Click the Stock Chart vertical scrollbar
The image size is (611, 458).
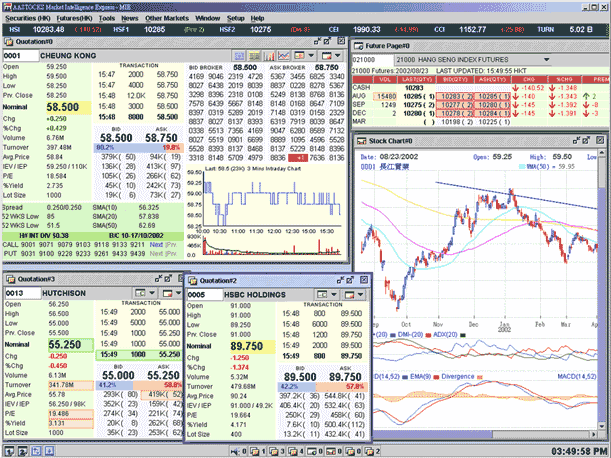tap(602, 288)
